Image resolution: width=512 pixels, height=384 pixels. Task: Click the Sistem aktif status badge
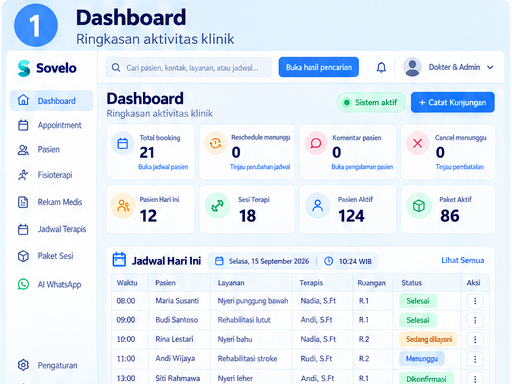[371, 102]
